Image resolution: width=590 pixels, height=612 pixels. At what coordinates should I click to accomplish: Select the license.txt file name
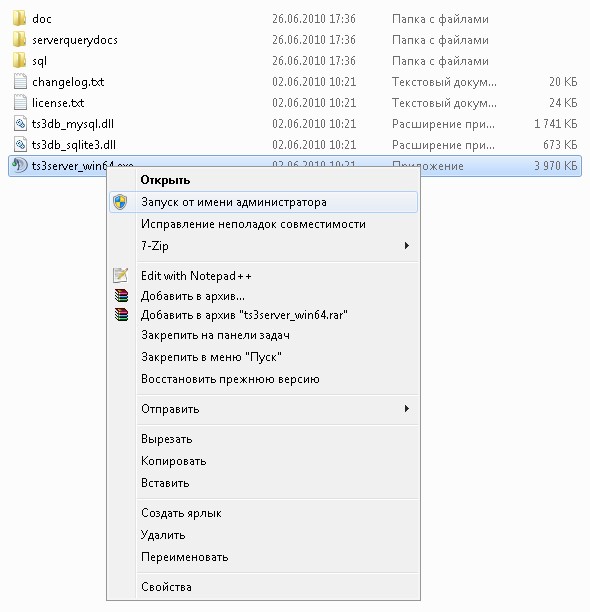(58, 103)
